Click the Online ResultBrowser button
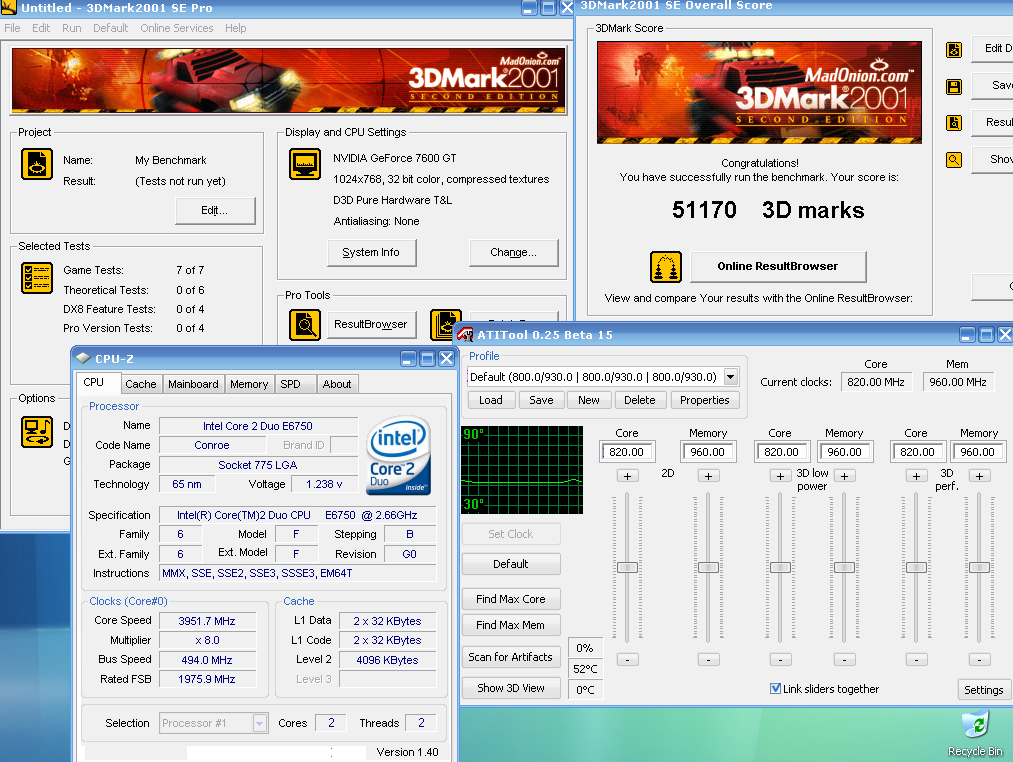Viewport: 1013px width, 762px height. pos(778,266)
